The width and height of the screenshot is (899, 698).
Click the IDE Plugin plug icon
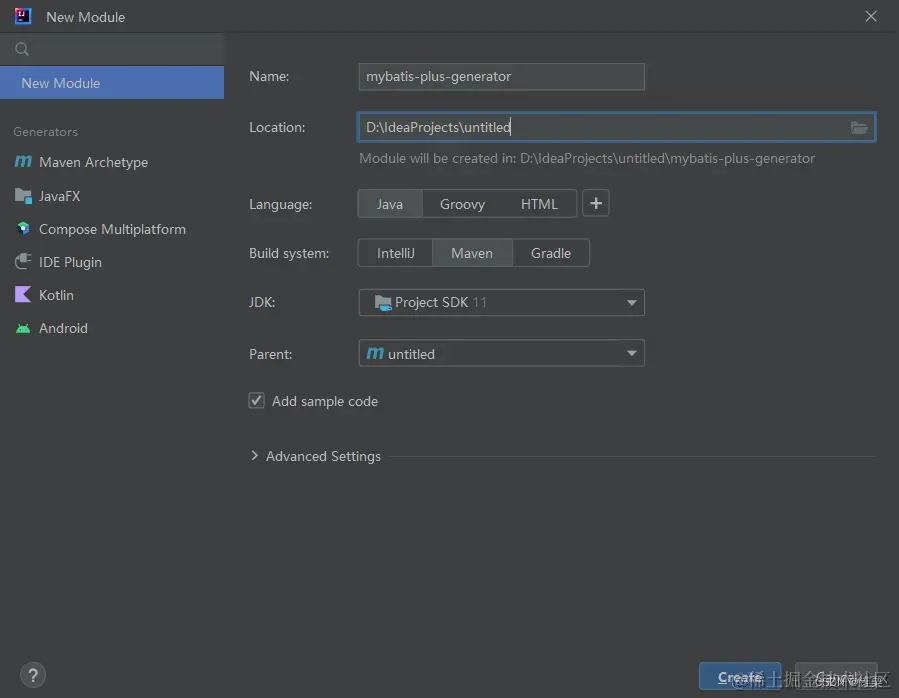[x=23, y=262]
